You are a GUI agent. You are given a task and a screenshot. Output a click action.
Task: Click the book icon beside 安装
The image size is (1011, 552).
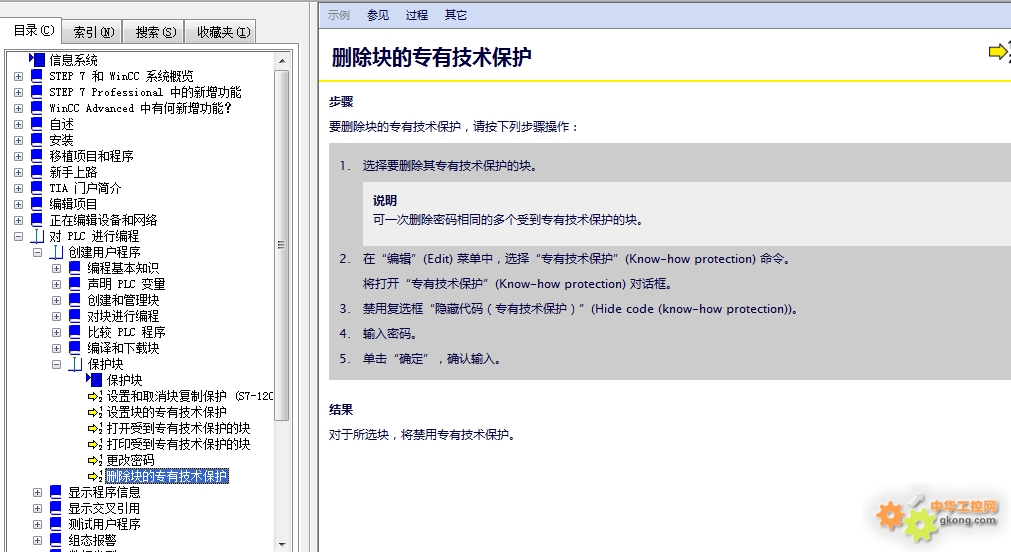(37, 140)
